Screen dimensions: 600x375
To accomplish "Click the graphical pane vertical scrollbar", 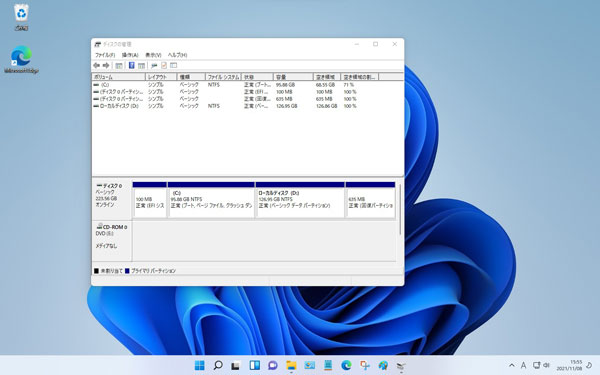I will [x=400, y=209].
